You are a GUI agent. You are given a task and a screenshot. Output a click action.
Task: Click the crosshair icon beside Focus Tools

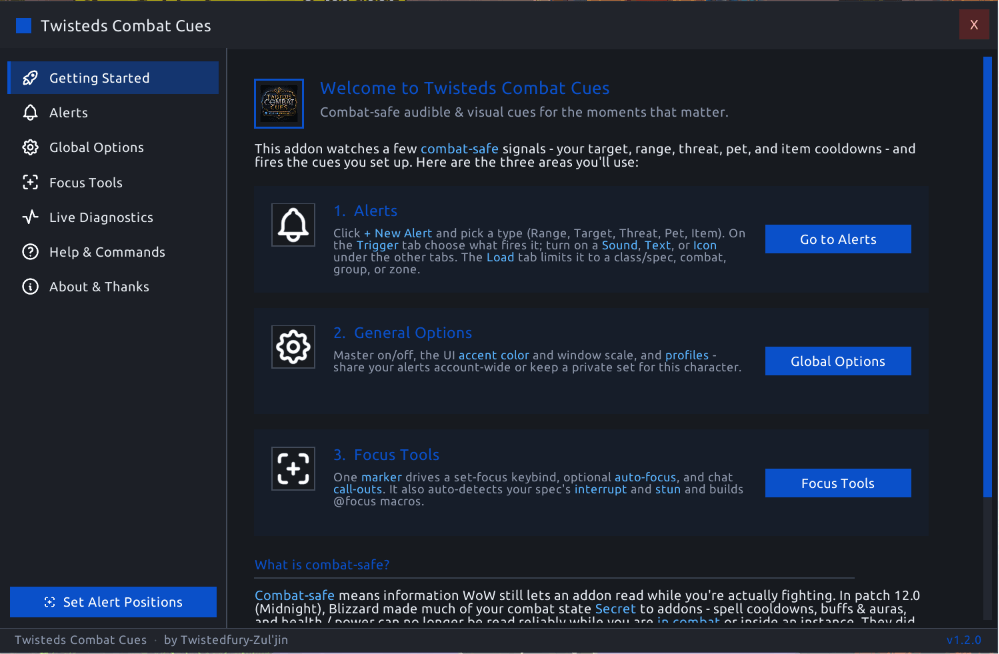30,182
